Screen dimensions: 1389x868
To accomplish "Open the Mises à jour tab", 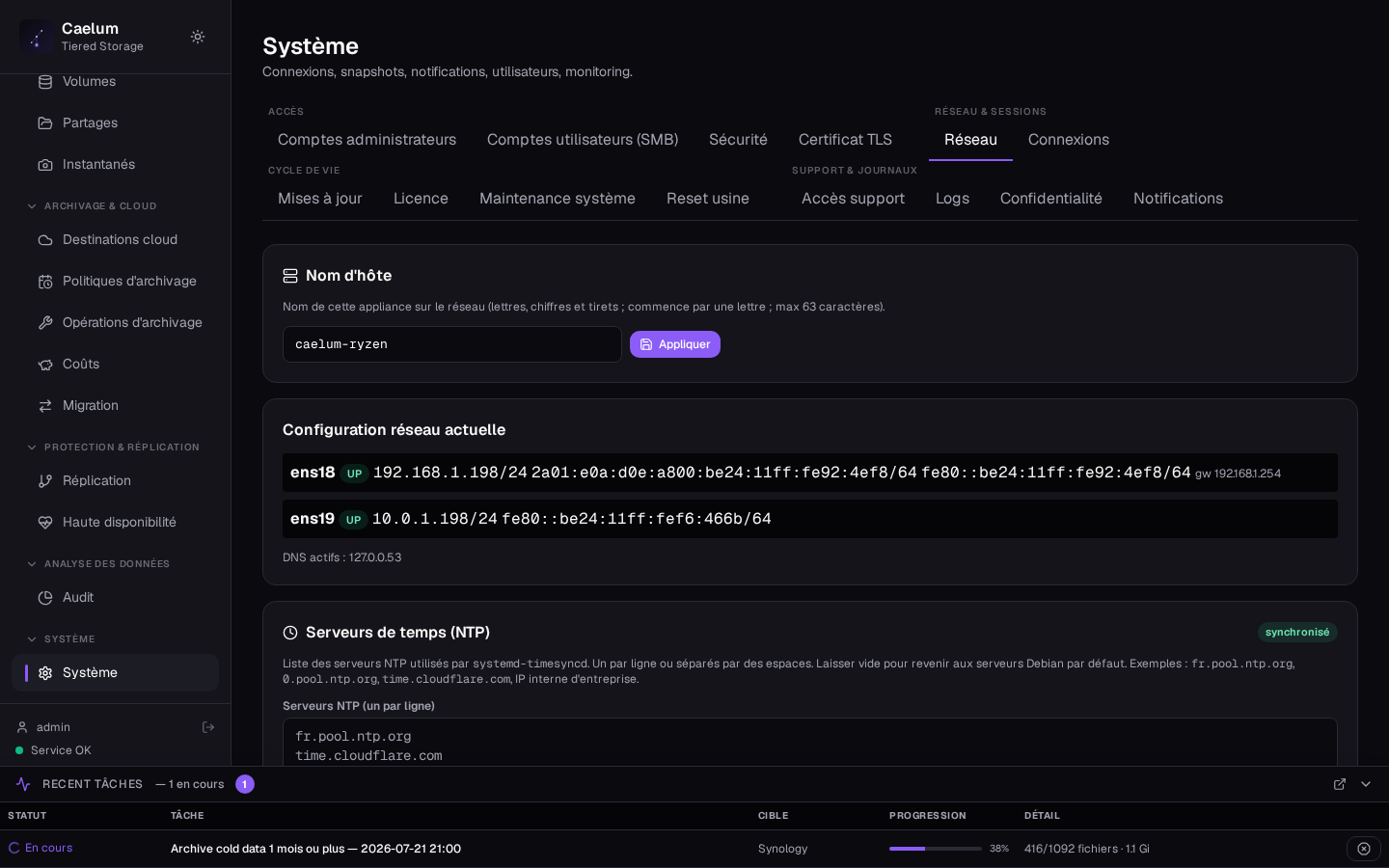I will [x=320, y=199].
